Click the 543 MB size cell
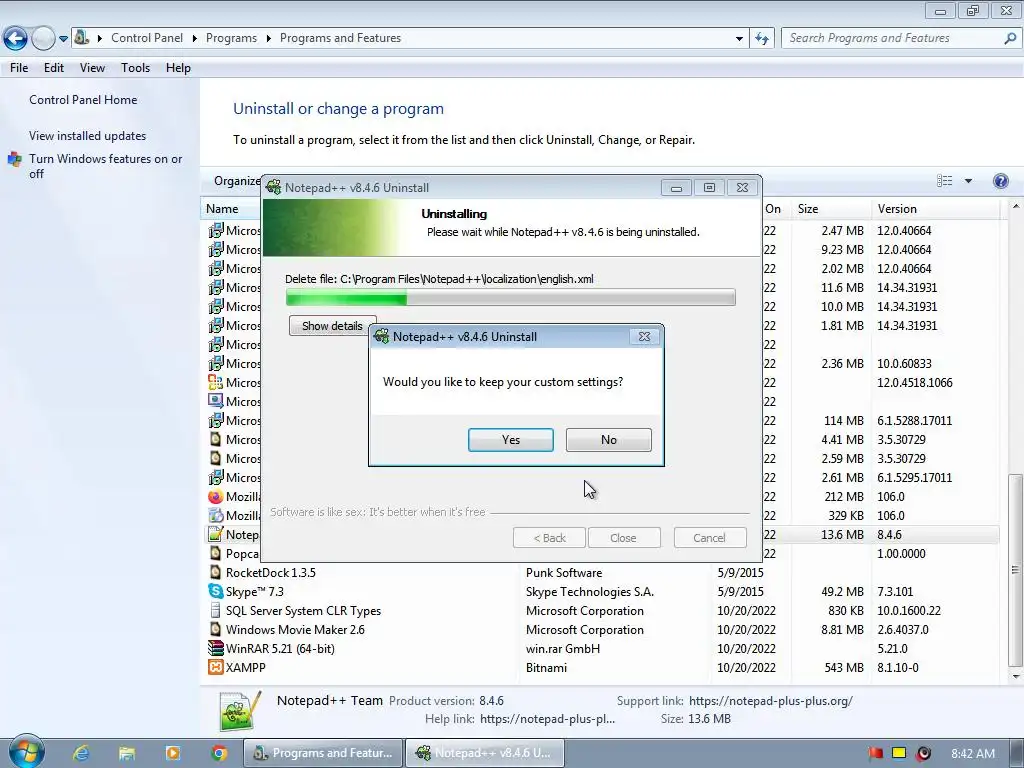Screen dimensions: 1024x768 [844, 667]
